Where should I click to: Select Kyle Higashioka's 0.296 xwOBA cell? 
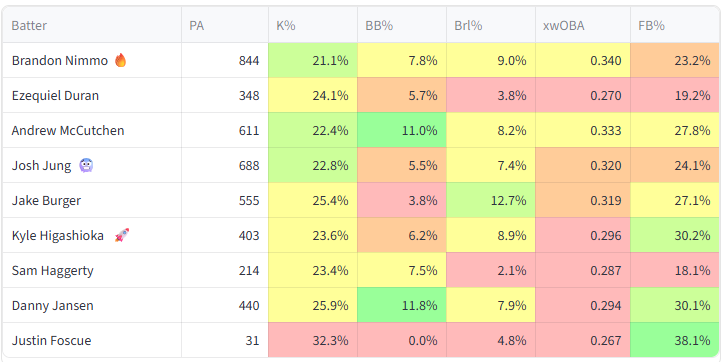pos(583,235)
